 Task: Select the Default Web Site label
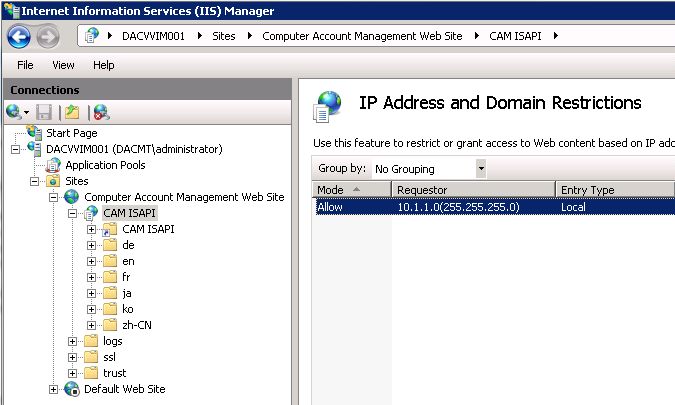(x=124, y=389)
